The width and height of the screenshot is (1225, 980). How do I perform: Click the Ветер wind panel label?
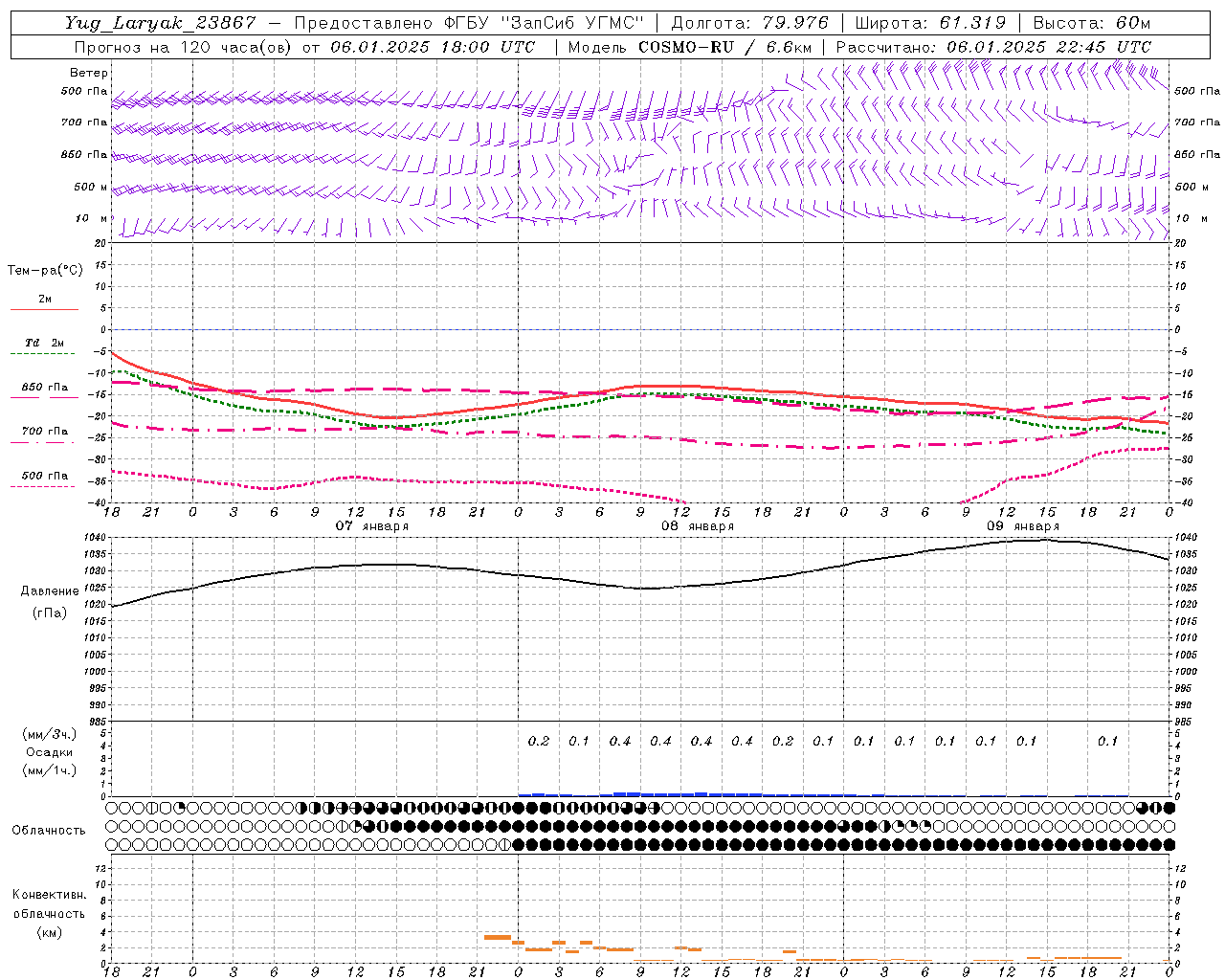click(89, 73)
